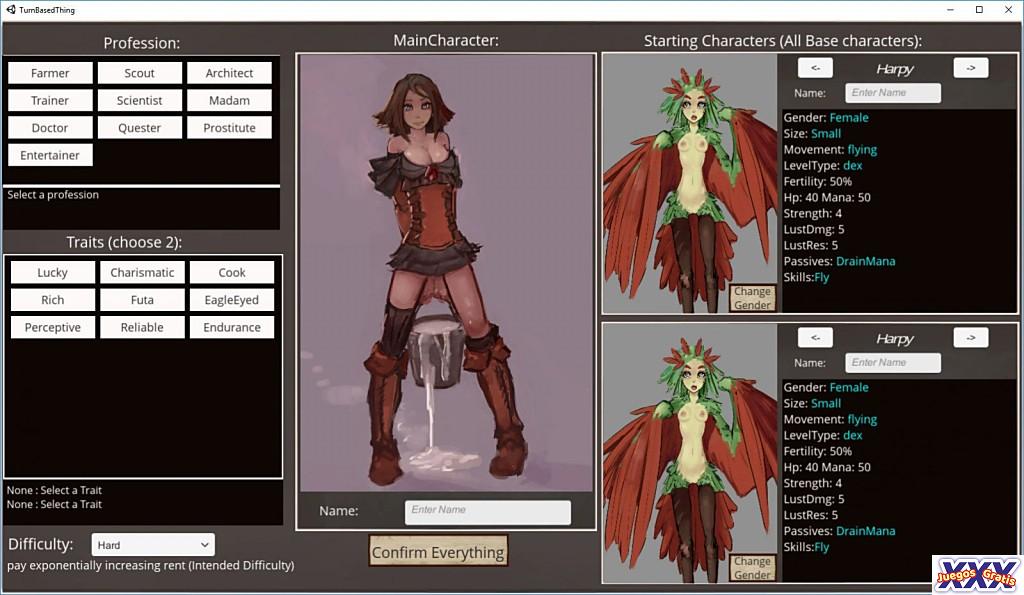
Task: Pick the Architect profession
Action: pyautogui.click(x=229, y=73)
